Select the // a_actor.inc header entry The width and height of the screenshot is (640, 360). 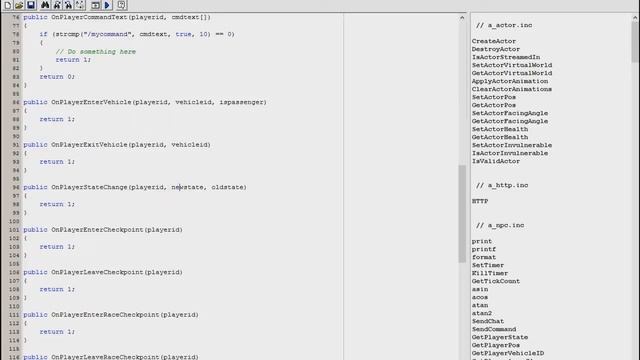[x=504, y=25]
